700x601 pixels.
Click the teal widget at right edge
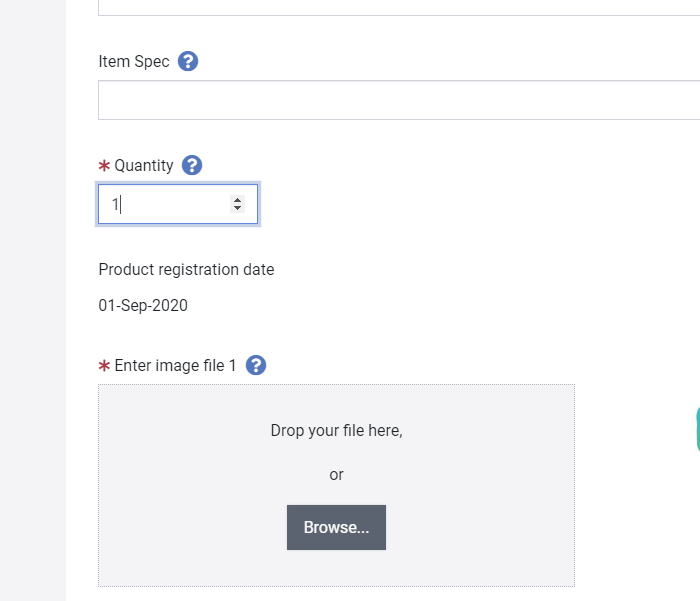[x=698, y=429]
